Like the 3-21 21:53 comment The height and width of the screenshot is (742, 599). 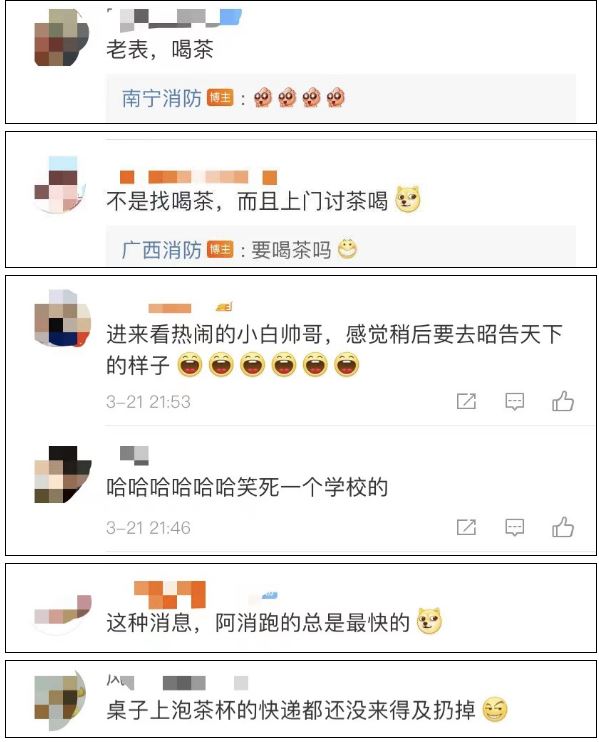563,402
